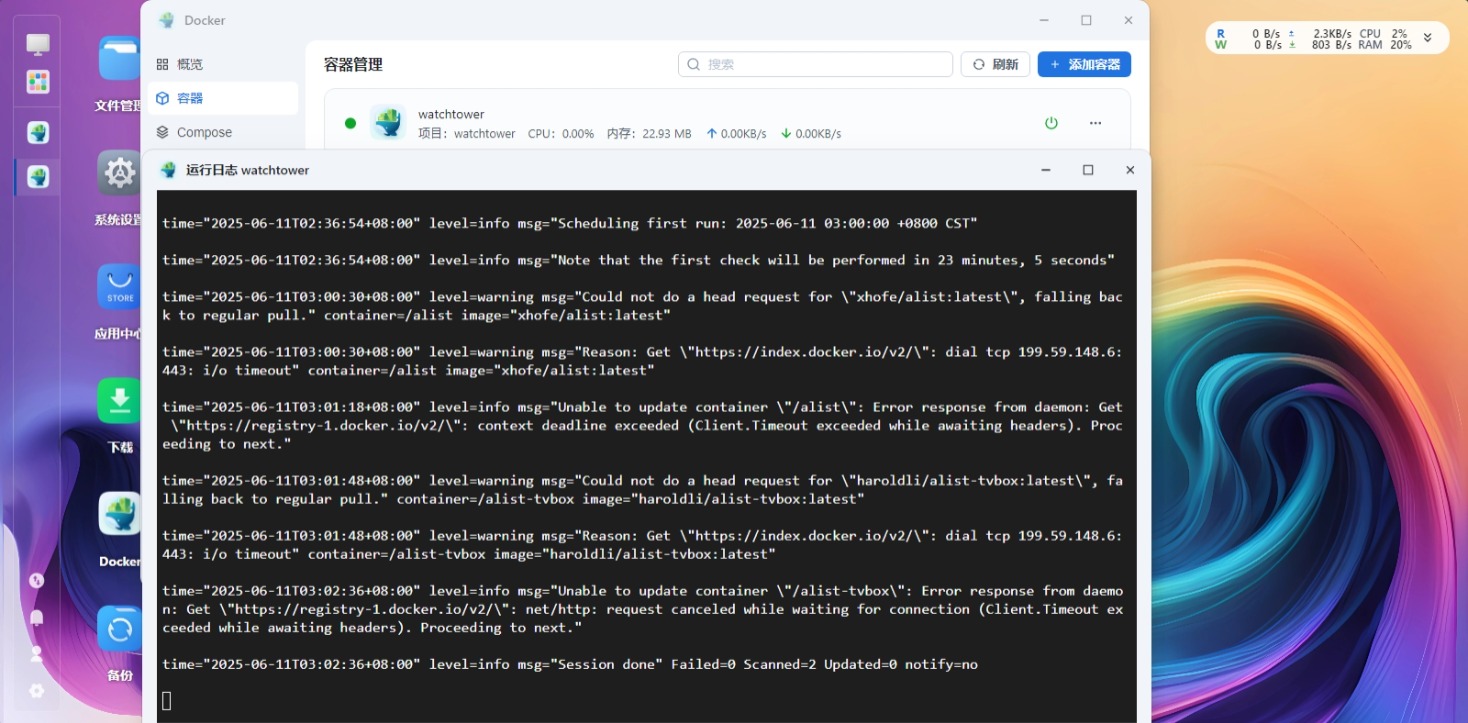Open the settings gear at dock bottom
This screenshot has height=723, width=1468.
coord(37,690)
